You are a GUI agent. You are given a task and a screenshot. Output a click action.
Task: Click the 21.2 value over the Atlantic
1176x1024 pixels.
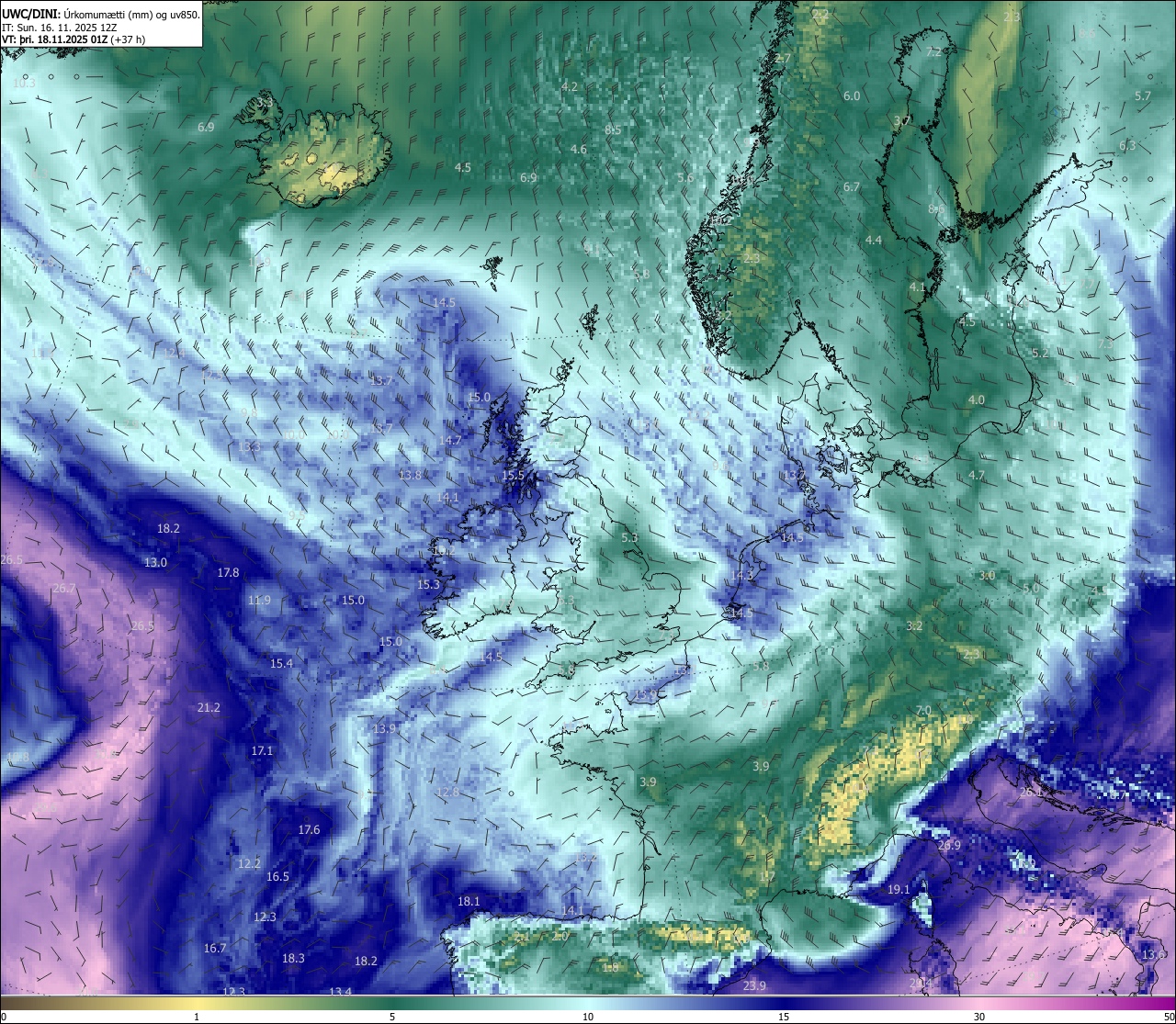[209, 707]
